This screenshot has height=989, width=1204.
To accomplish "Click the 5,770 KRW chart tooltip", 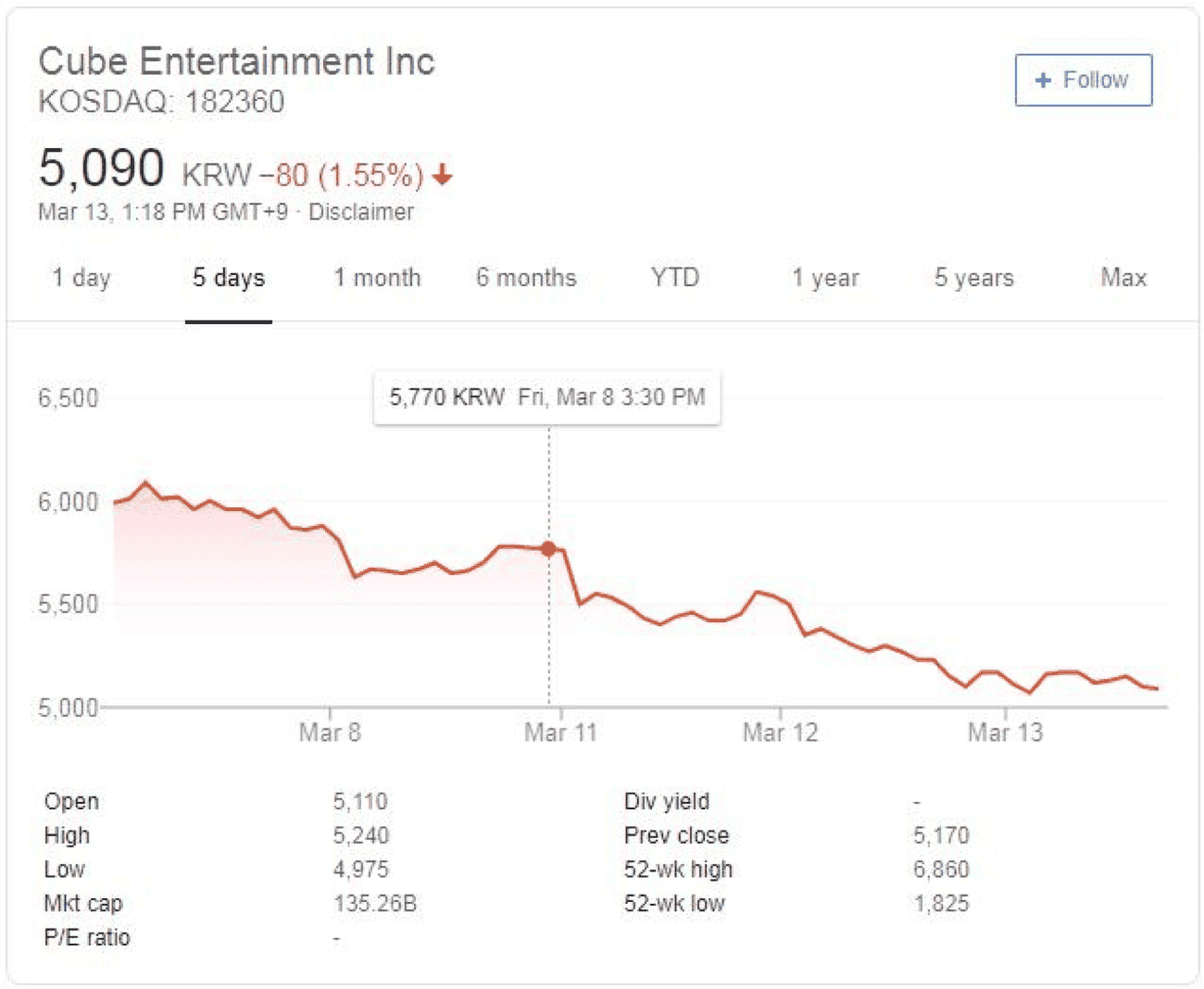I will pyautogui.click(x=546, y=398).
